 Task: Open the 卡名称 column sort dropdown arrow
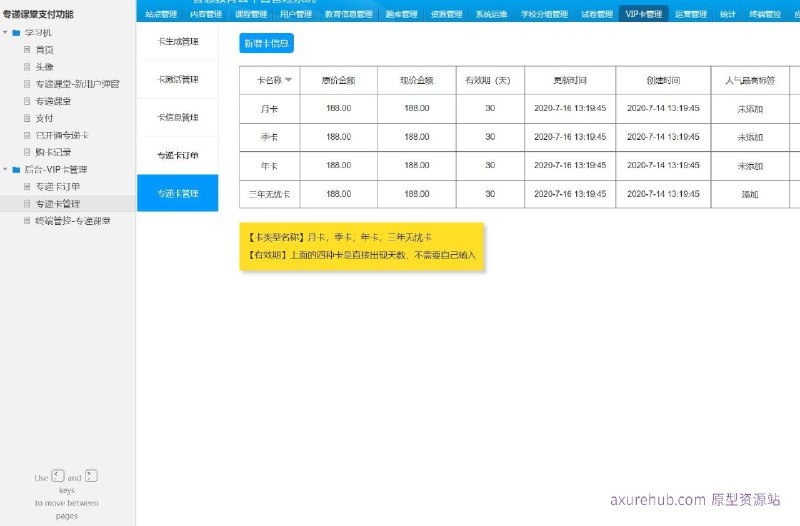point(288,80)
